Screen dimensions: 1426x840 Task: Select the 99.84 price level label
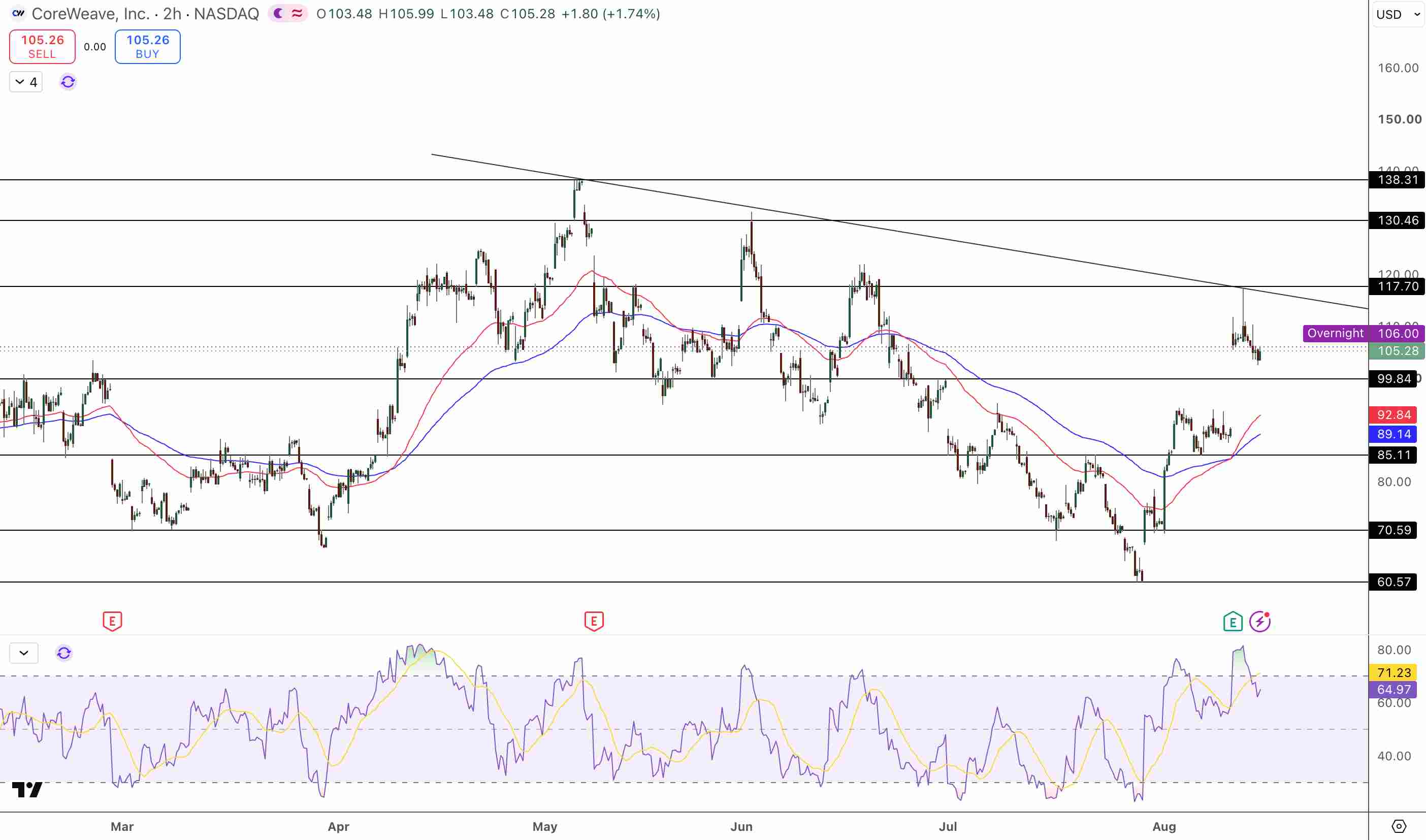click(x=1392, y=379)
